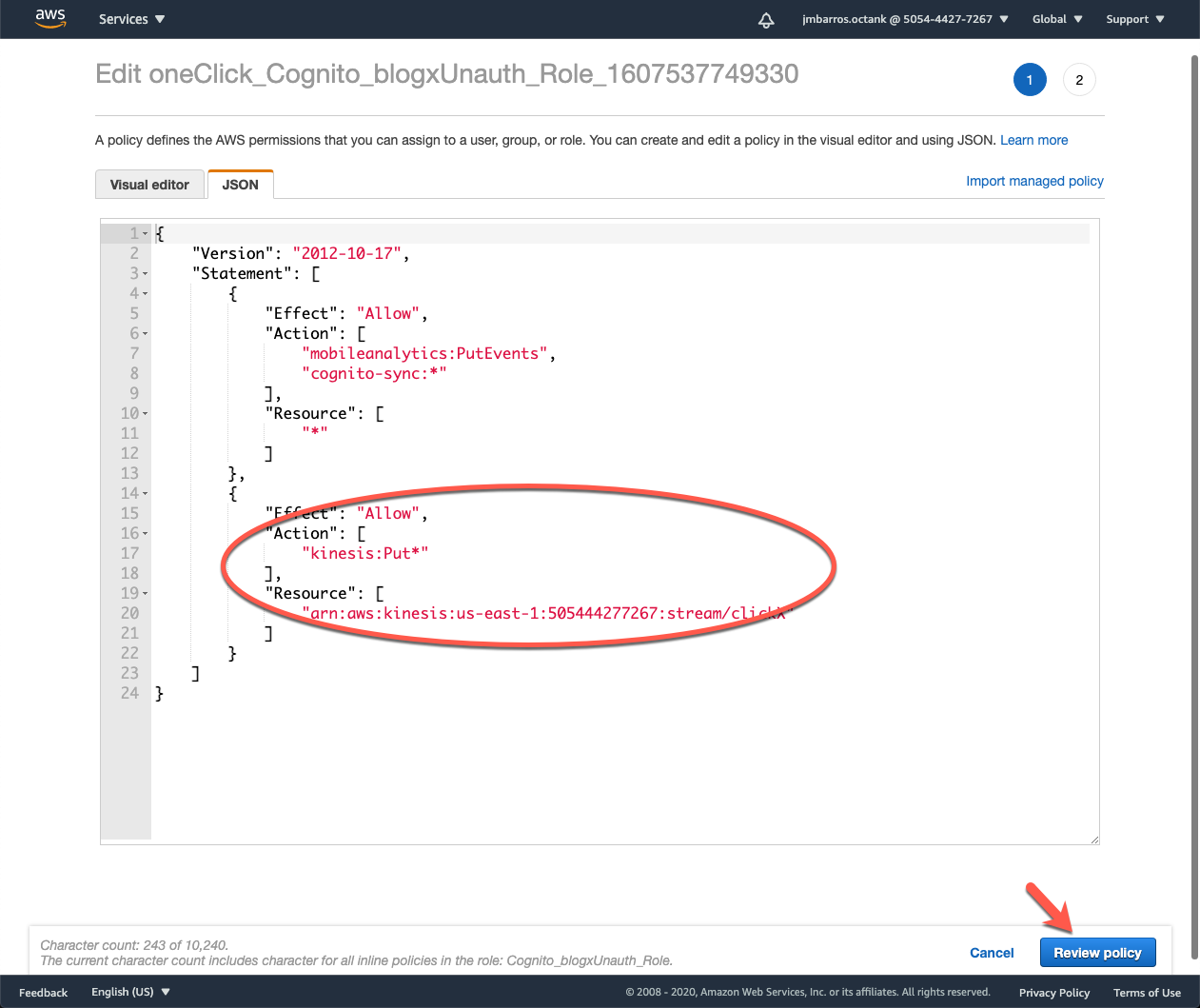Collapse the Resource fold at line 10
The image size is (1200, 1008).
click(x=146, y=414)
